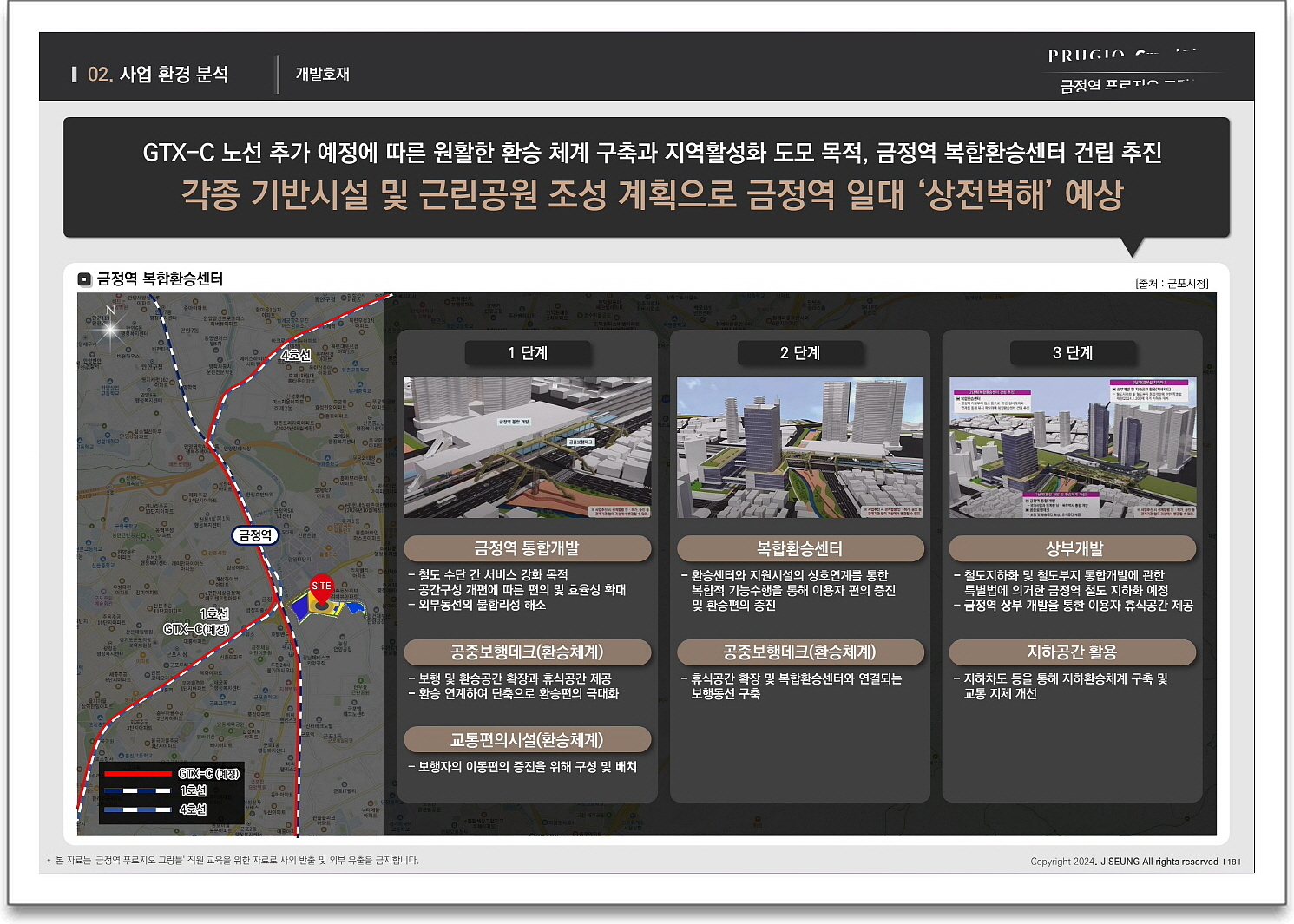Click the 지하공간 활용 pill
The width and height of the screenshot is (1294, 924).
coord(1073,652)
